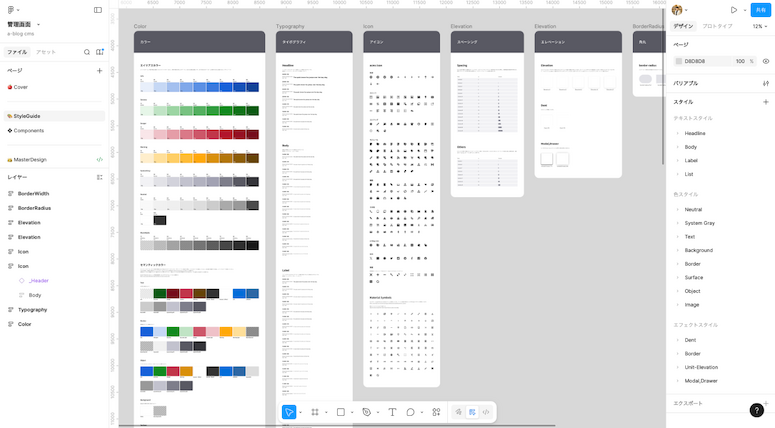This screenshot has height=428, width=775.
Task: Select the Frame tool
Action: (315, 412)
